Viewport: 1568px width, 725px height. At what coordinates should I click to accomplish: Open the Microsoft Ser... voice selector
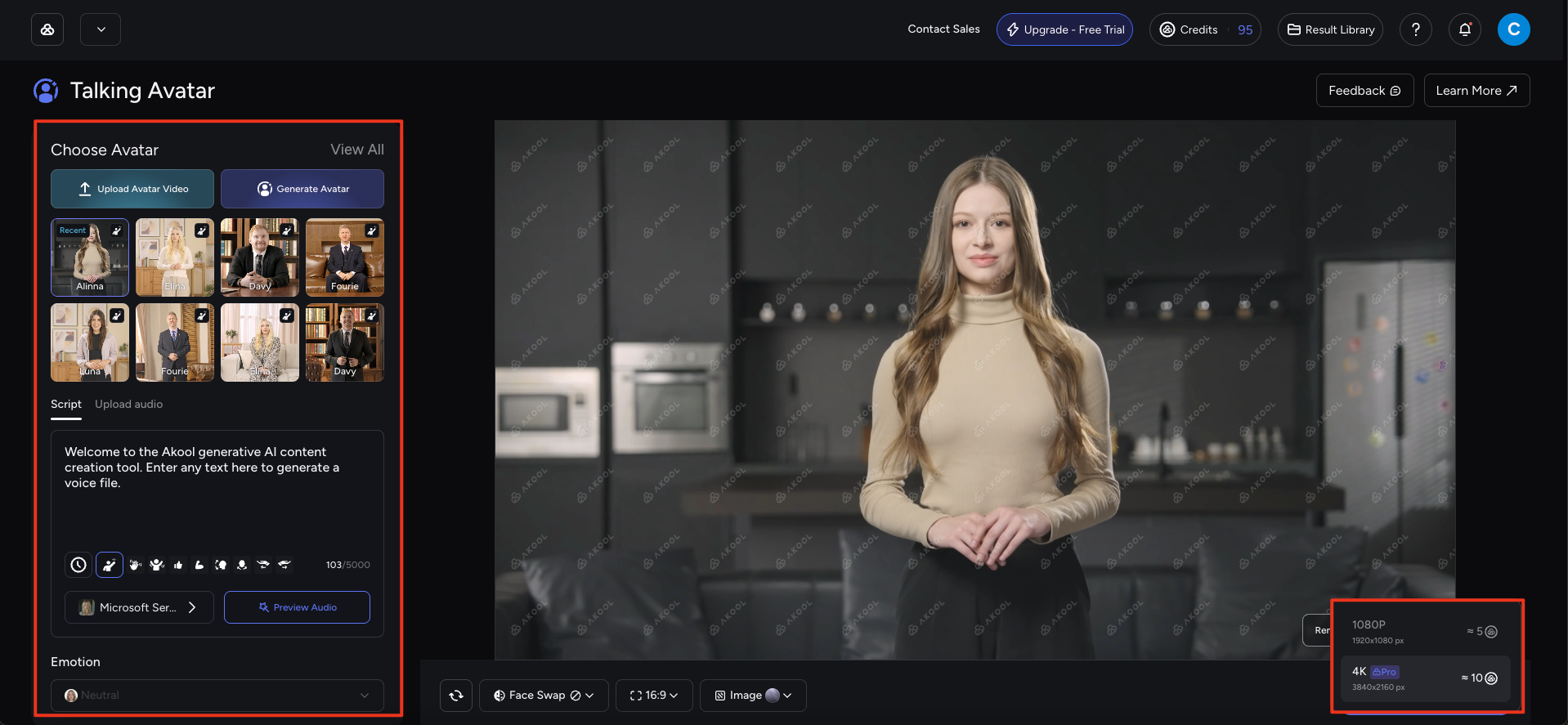139,607
